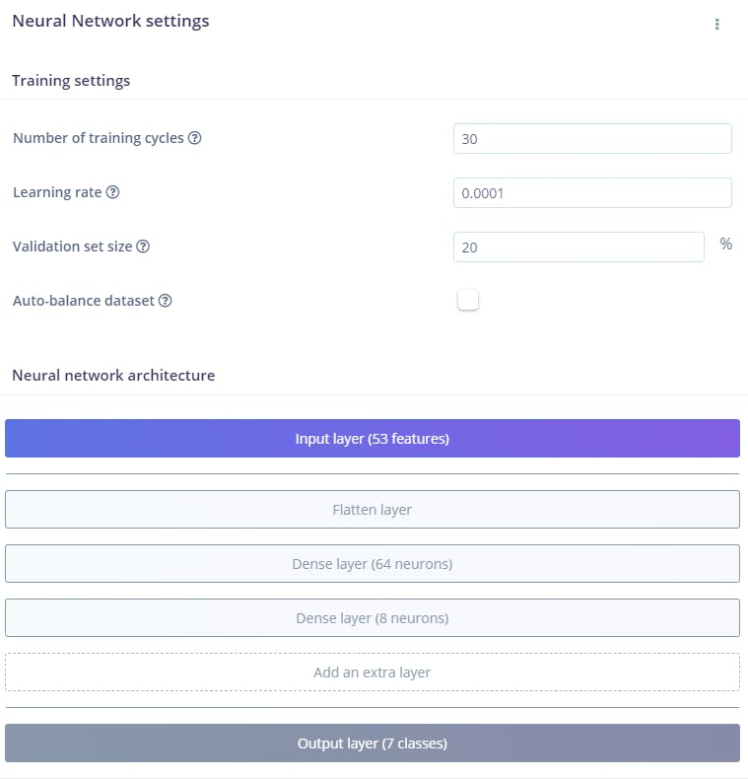Screen dimensions: 748x779
Task: Select the Flatten layer block
Action: tap(372, 510)
